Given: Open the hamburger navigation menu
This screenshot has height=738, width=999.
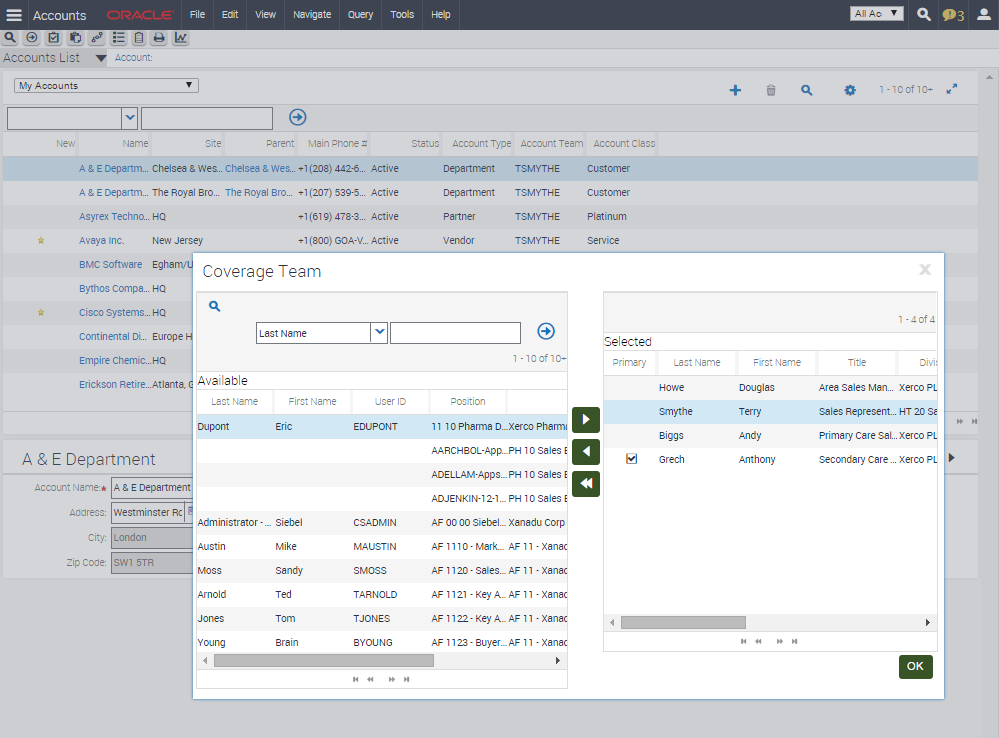Looking at the screenshot, I should [14, 15].
